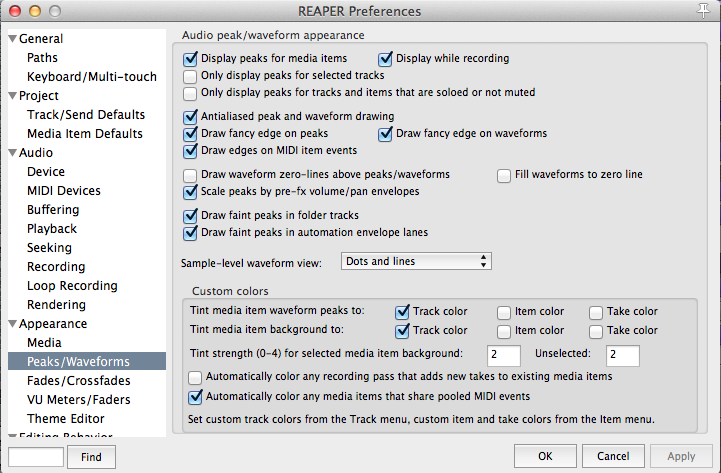Enable Only display peaks for selected tracks

point(190,76)
